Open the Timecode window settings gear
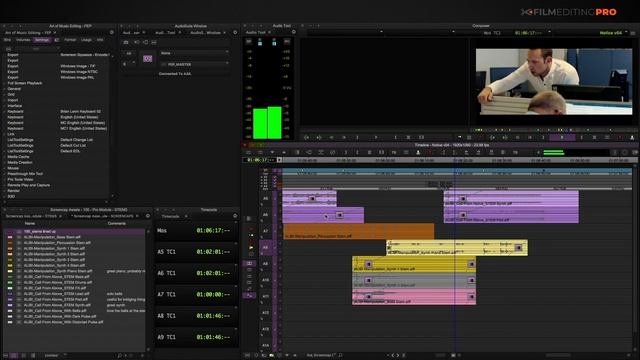The image size is (640, 360). pyautogui.click(x=235, y=216)
